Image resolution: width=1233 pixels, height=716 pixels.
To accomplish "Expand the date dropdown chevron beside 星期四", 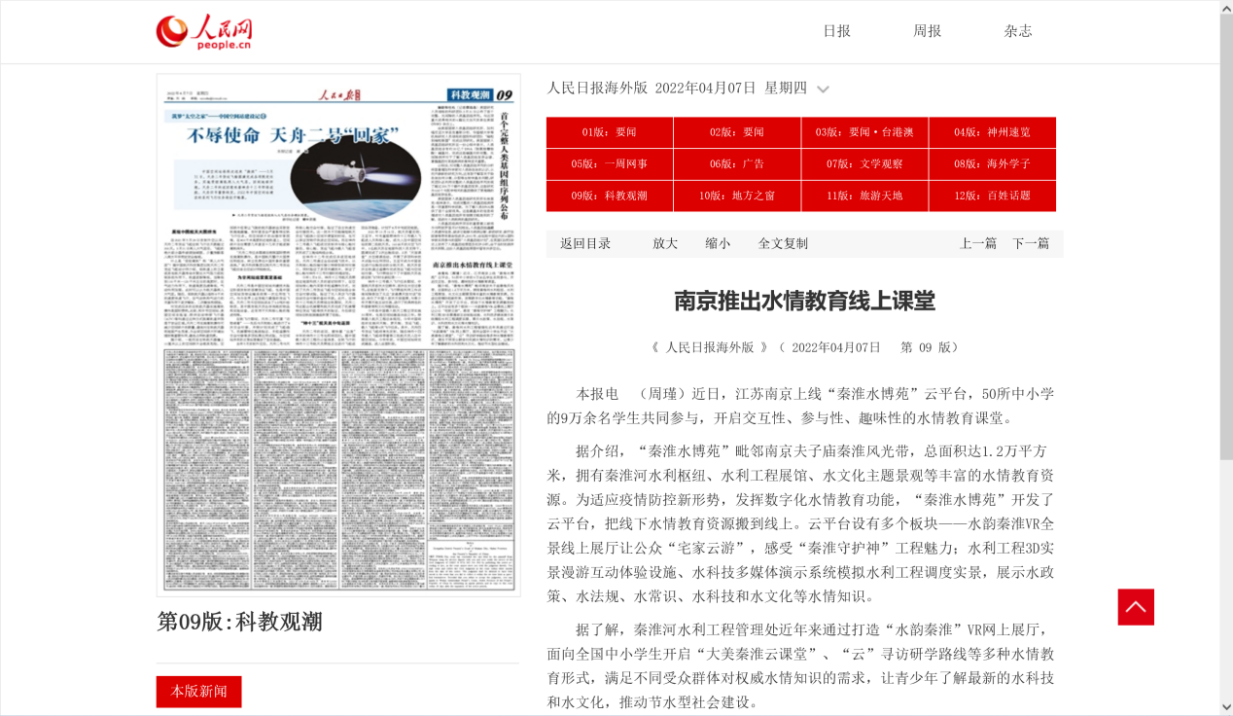I will [x=823, y=89].
